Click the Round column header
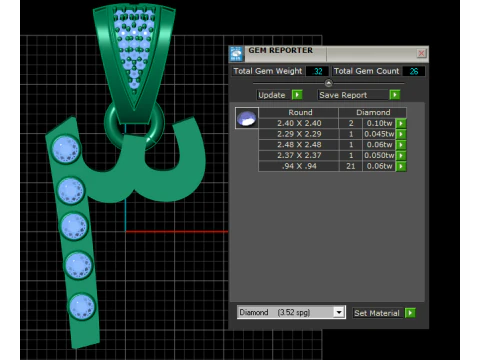The height and width of the screenshot is (360, 480). [299, 112]
